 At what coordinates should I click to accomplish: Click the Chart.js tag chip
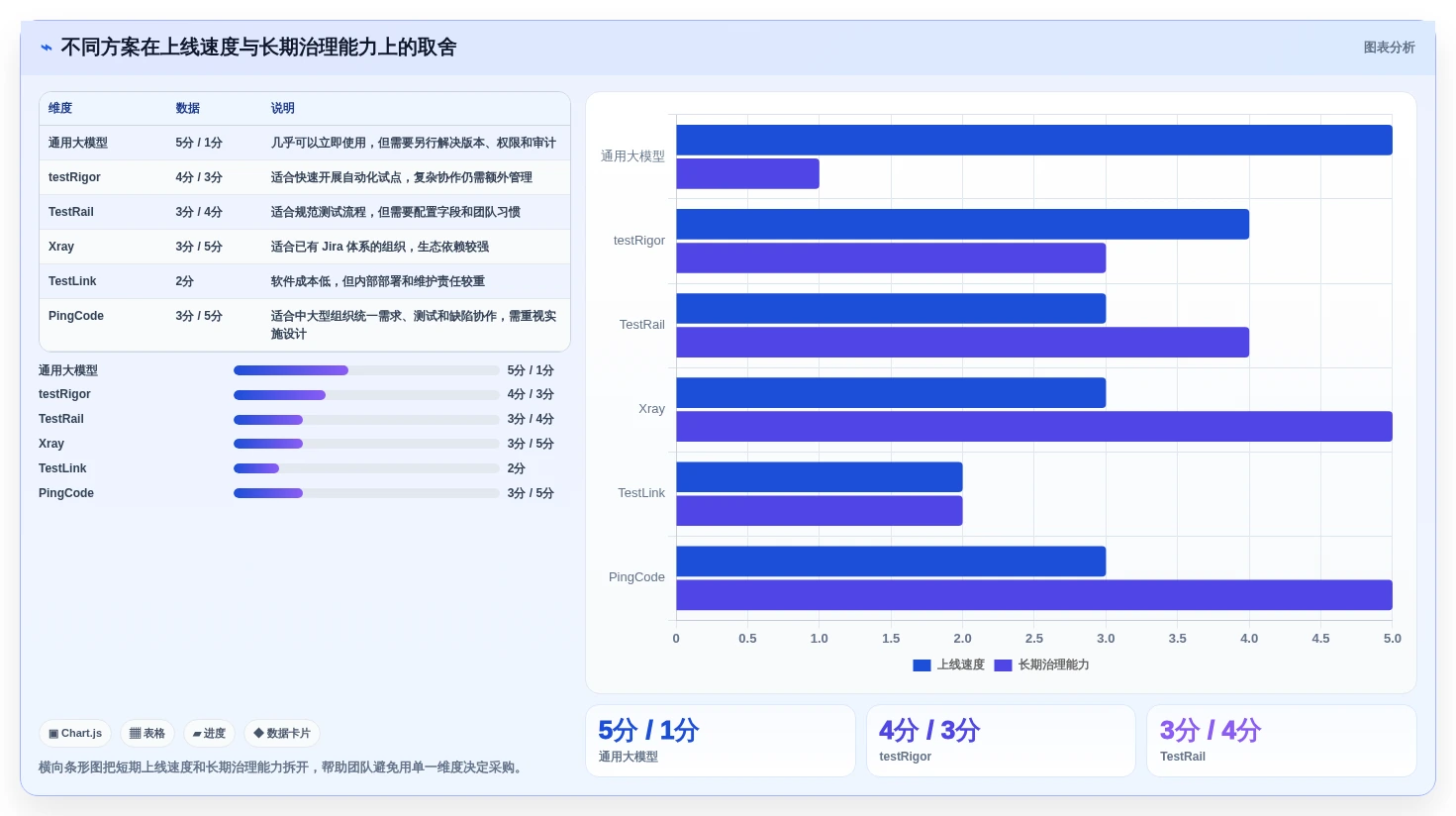click(75, 734)
